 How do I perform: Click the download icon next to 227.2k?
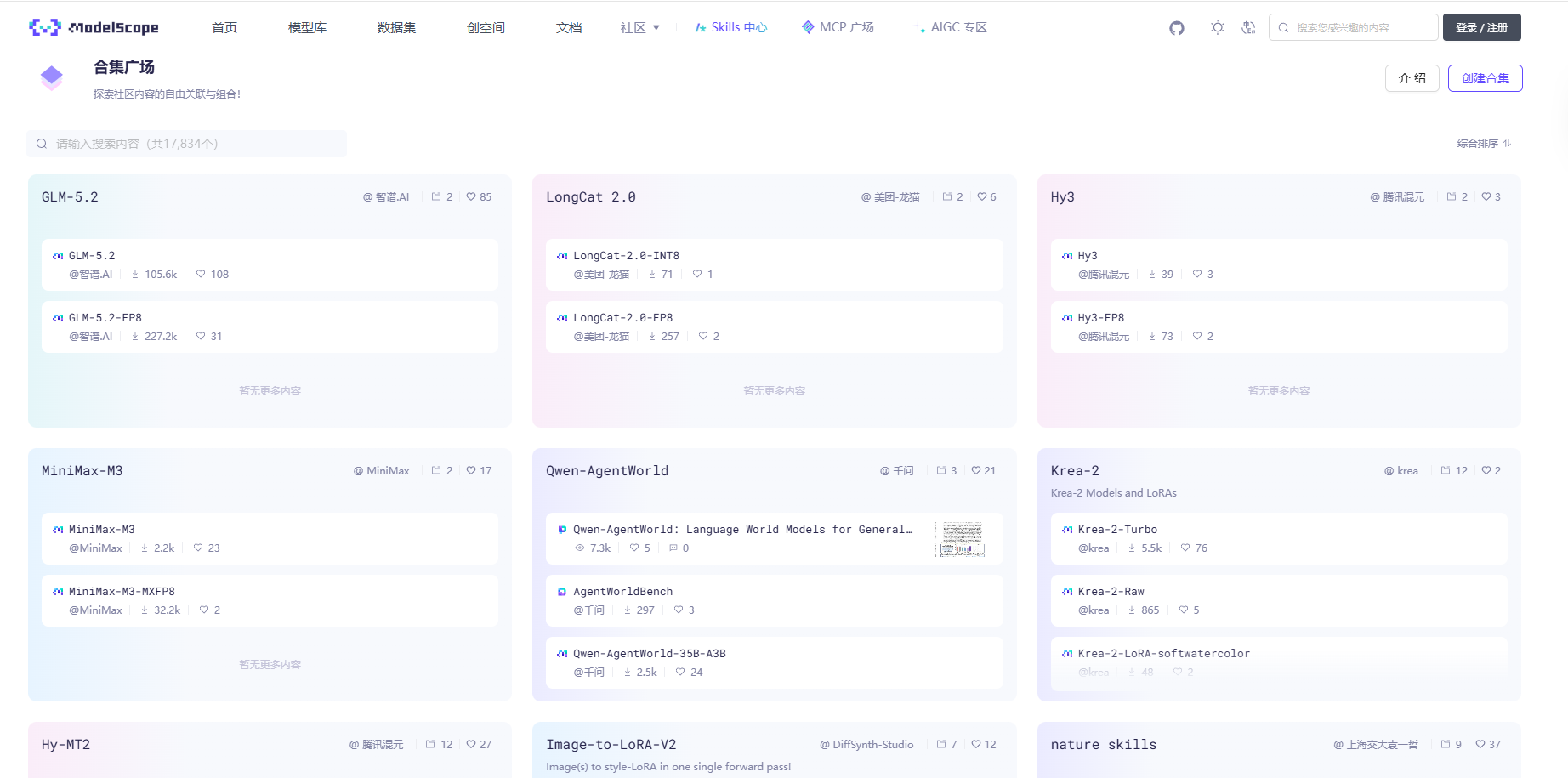coord(135,337)
